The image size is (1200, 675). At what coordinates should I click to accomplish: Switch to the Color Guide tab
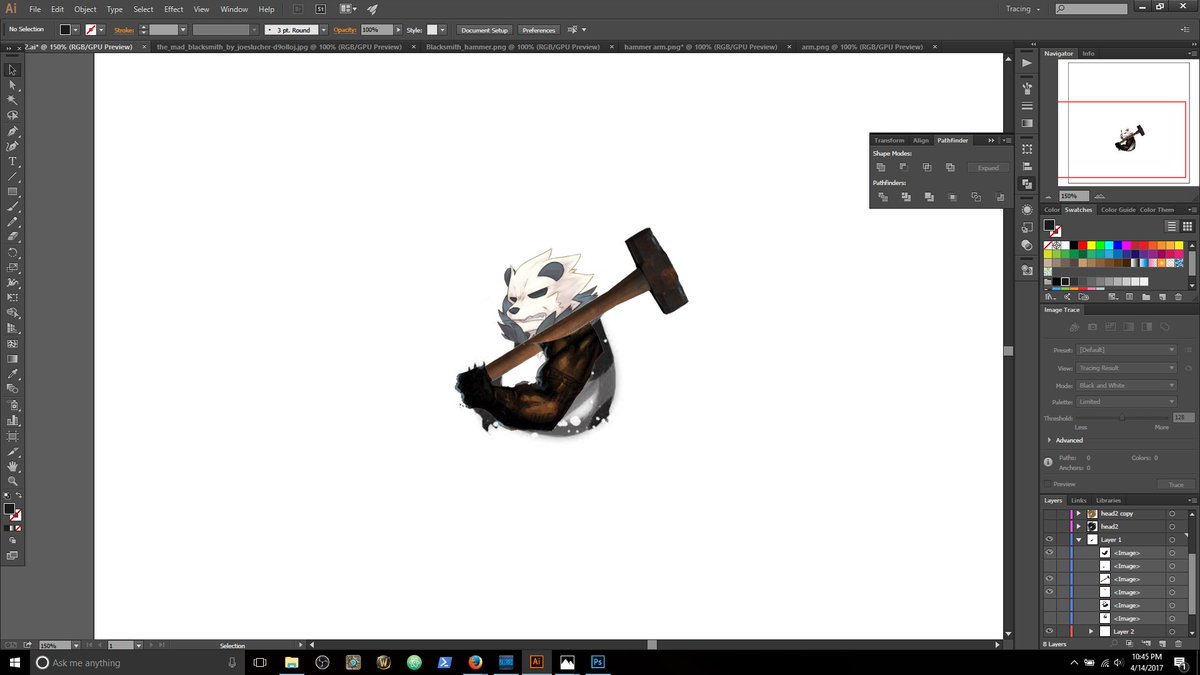[1118, 210]
